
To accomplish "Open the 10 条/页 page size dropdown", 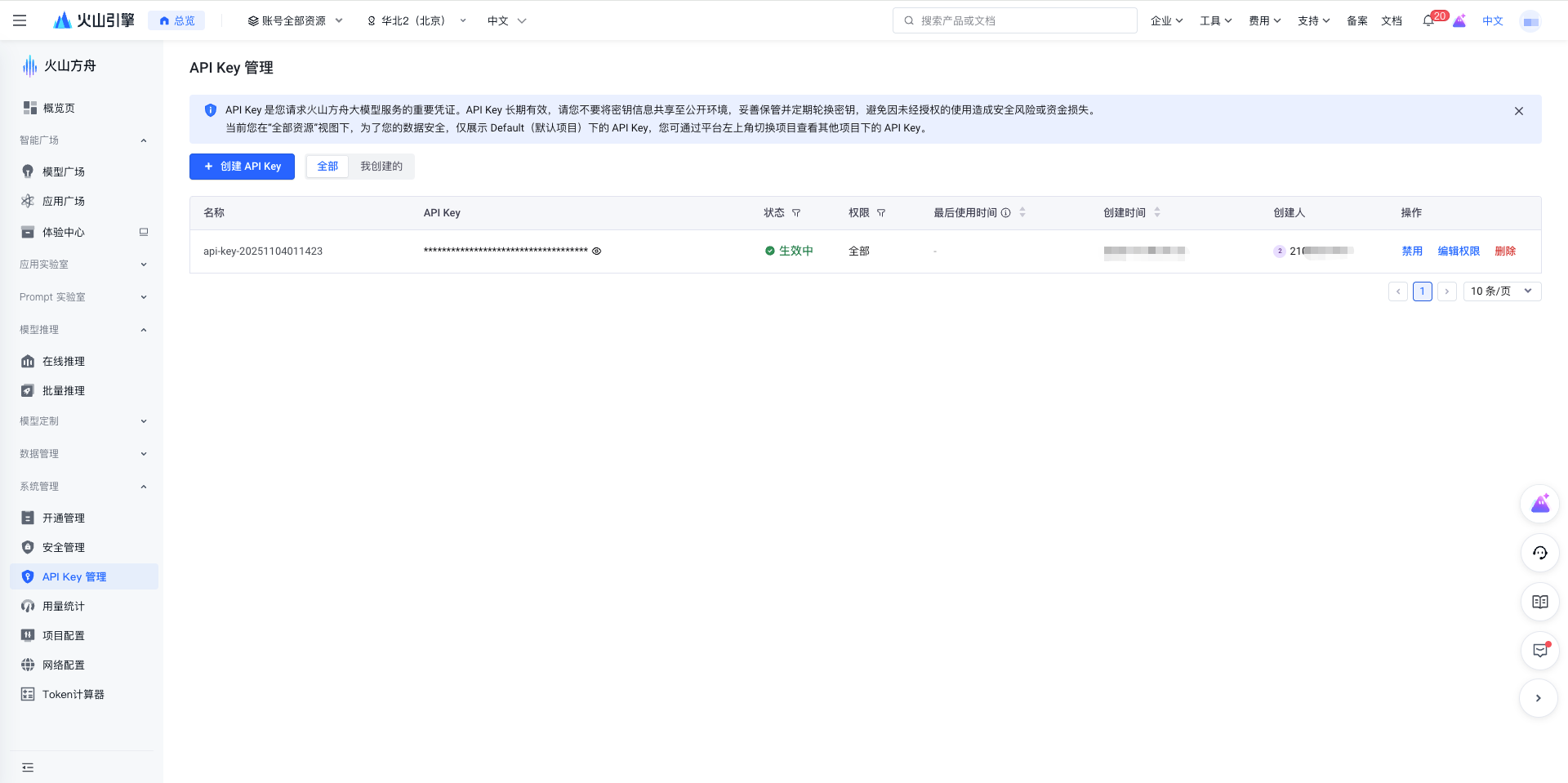I will (x=1501, y=291).
